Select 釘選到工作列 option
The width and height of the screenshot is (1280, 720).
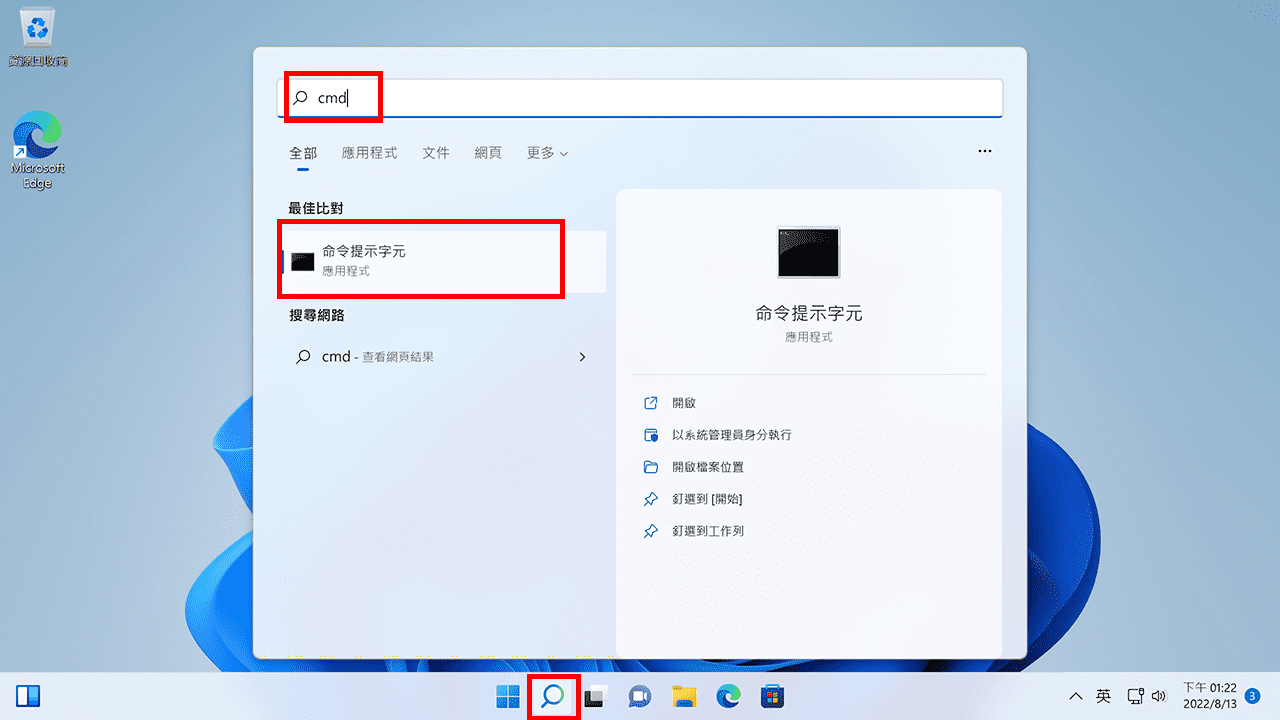click(708, 531)
